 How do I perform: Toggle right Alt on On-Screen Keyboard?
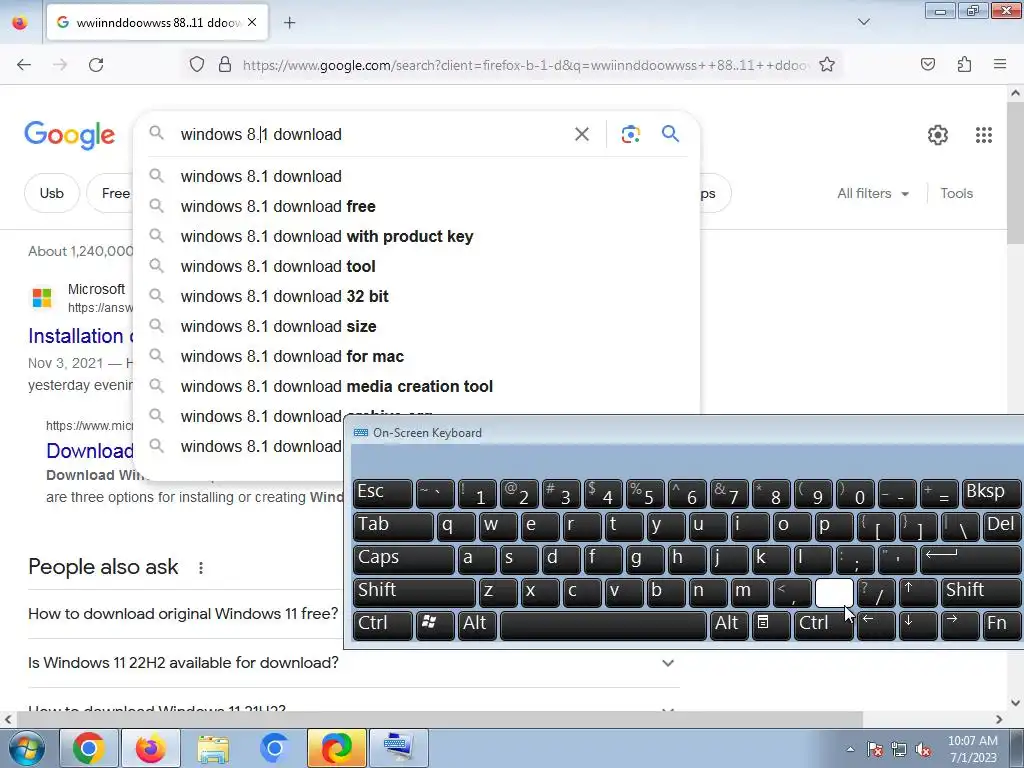coord(728,625)
